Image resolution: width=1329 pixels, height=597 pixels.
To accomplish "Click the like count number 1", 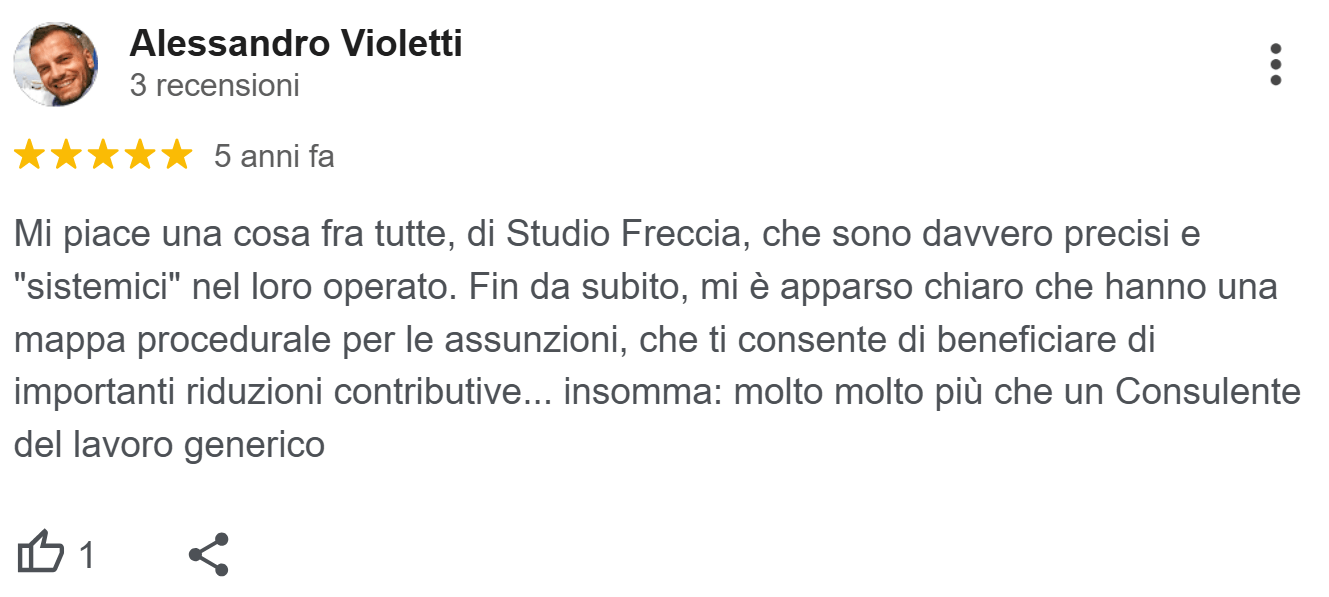I will point(86,555).
